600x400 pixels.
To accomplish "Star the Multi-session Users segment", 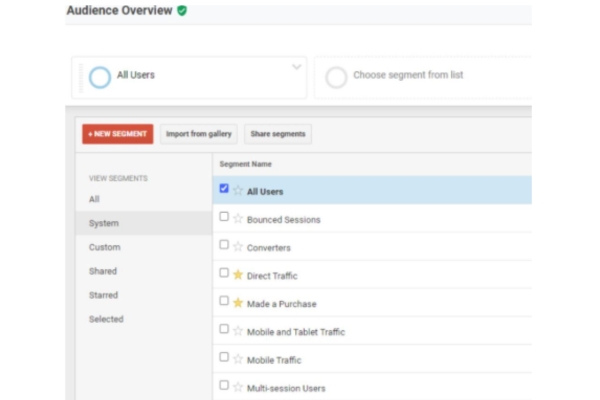I will click(x=238, y=386).
